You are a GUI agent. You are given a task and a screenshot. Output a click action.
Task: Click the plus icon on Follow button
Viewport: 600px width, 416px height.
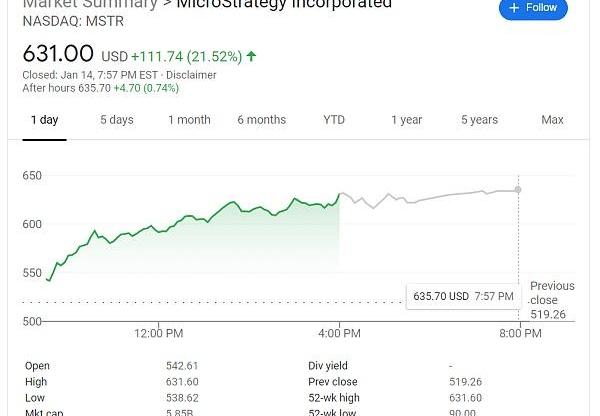point(514,7)
